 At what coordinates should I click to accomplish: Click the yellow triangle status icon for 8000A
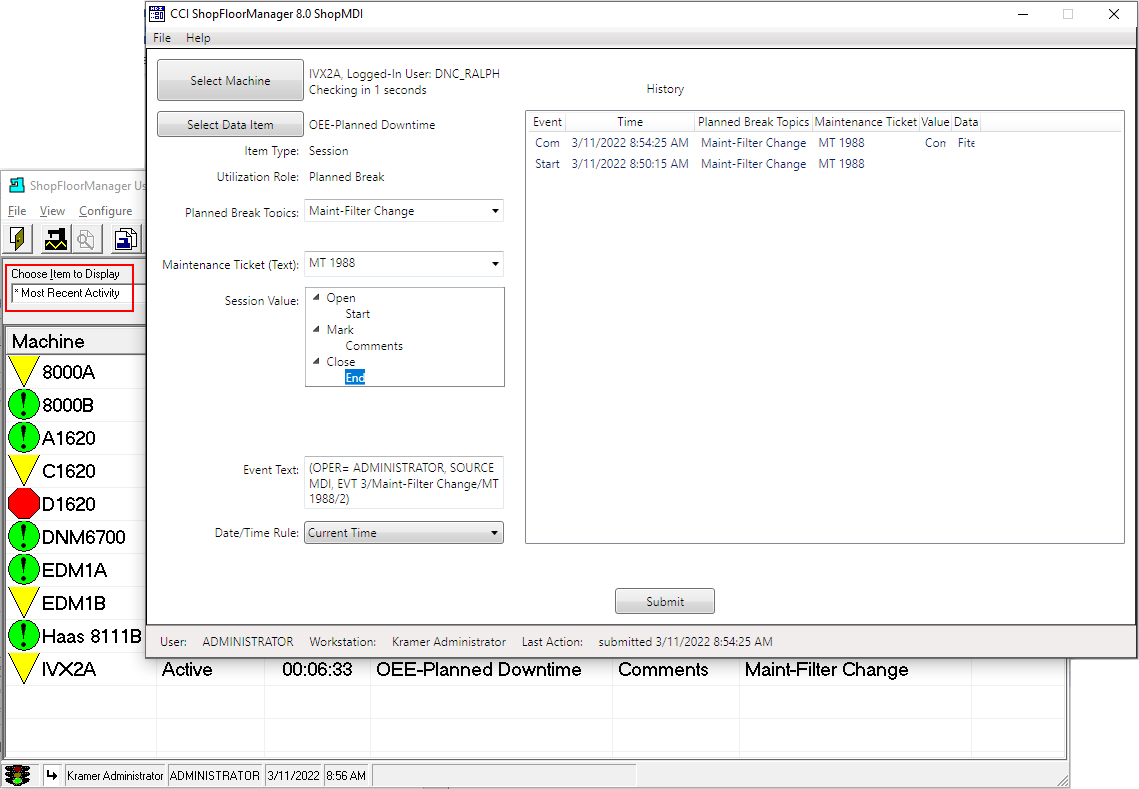point(23,371)
